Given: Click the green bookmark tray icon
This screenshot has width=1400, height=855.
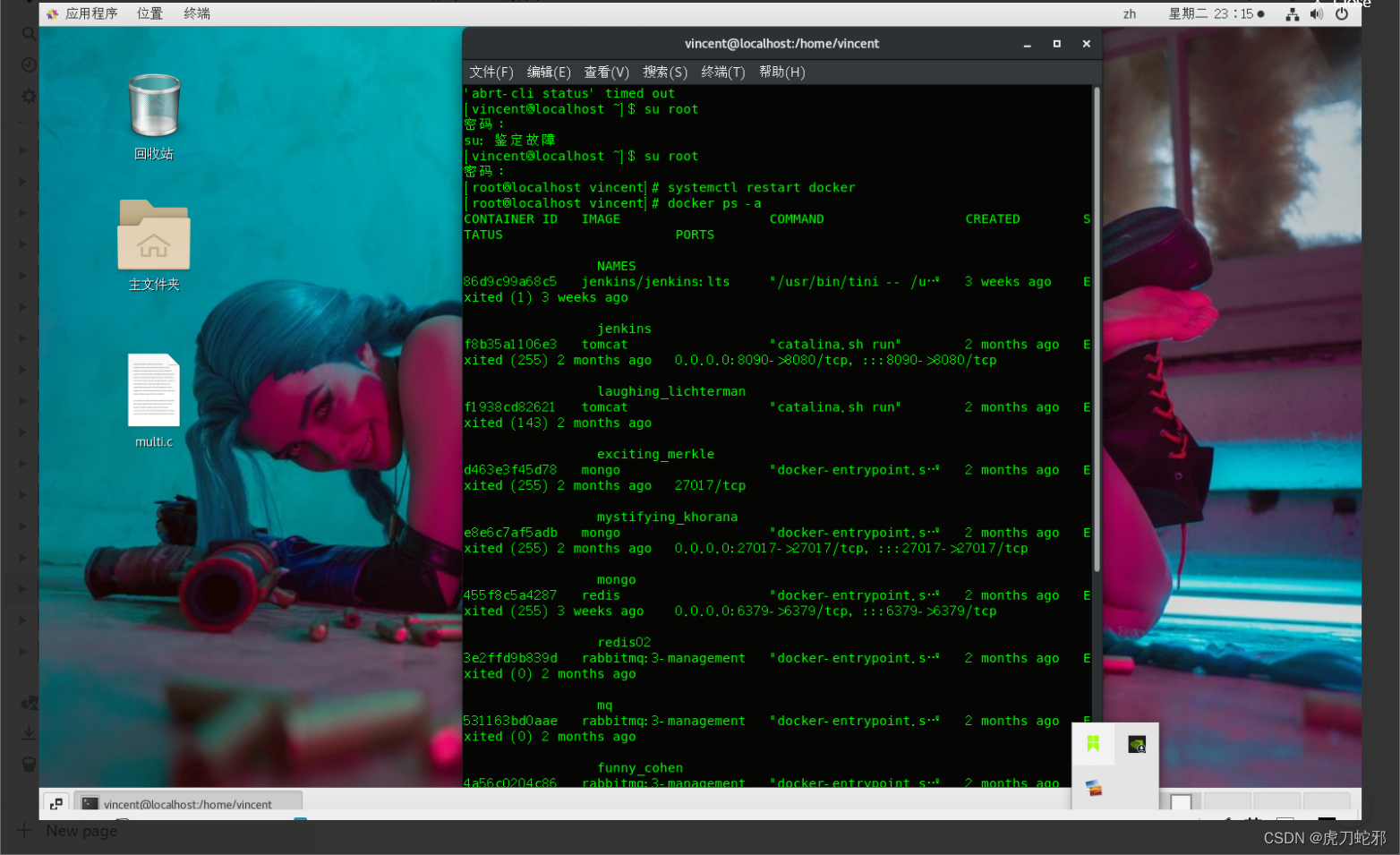Looking at the screenshot, I should pyautogui.click(x=1093, y=743).
